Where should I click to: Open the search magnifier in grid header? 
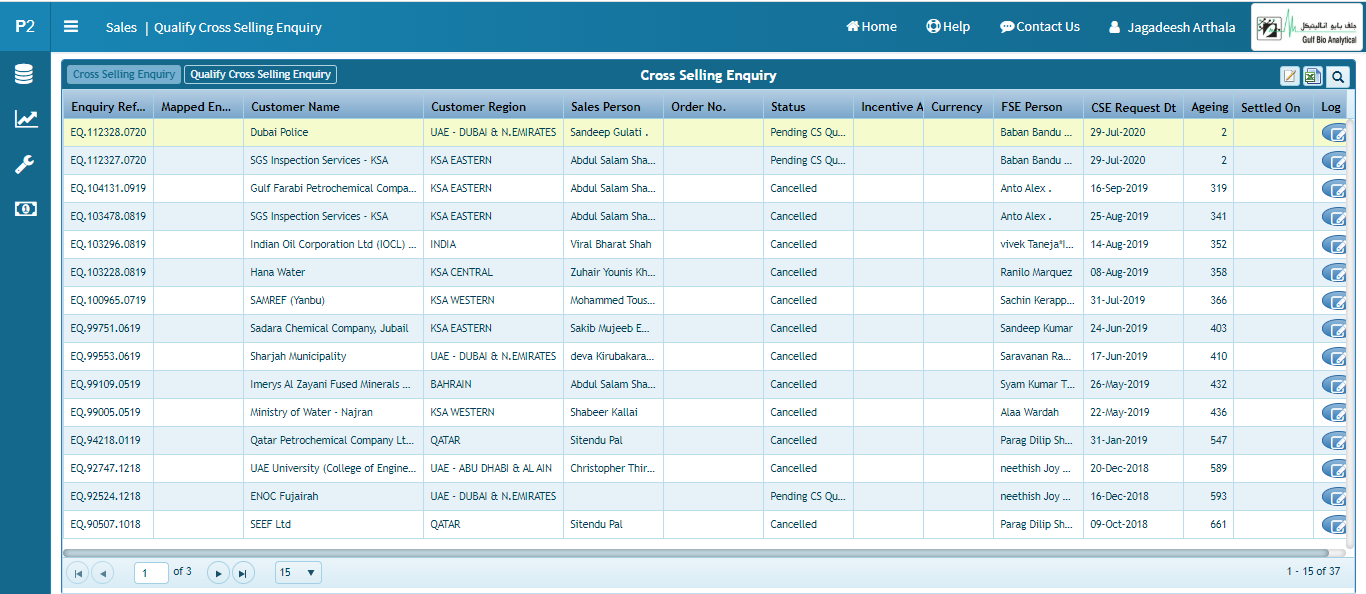(1337, 76)
